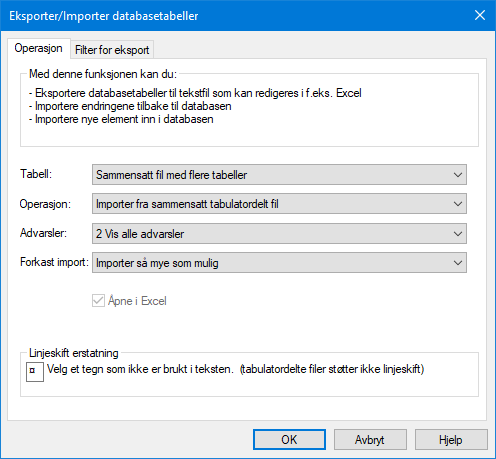Confirm with the OK button

tap(289, 440)
